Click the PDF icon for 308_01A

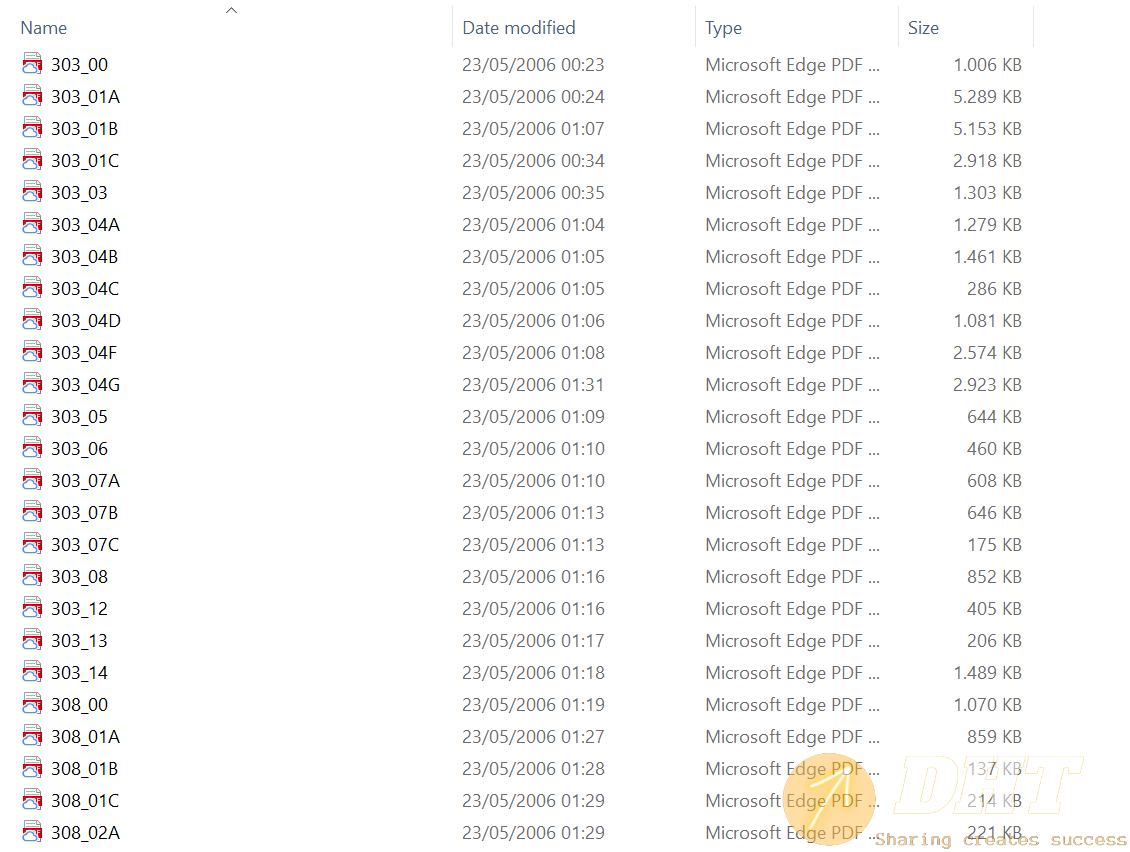click(32, 735)
